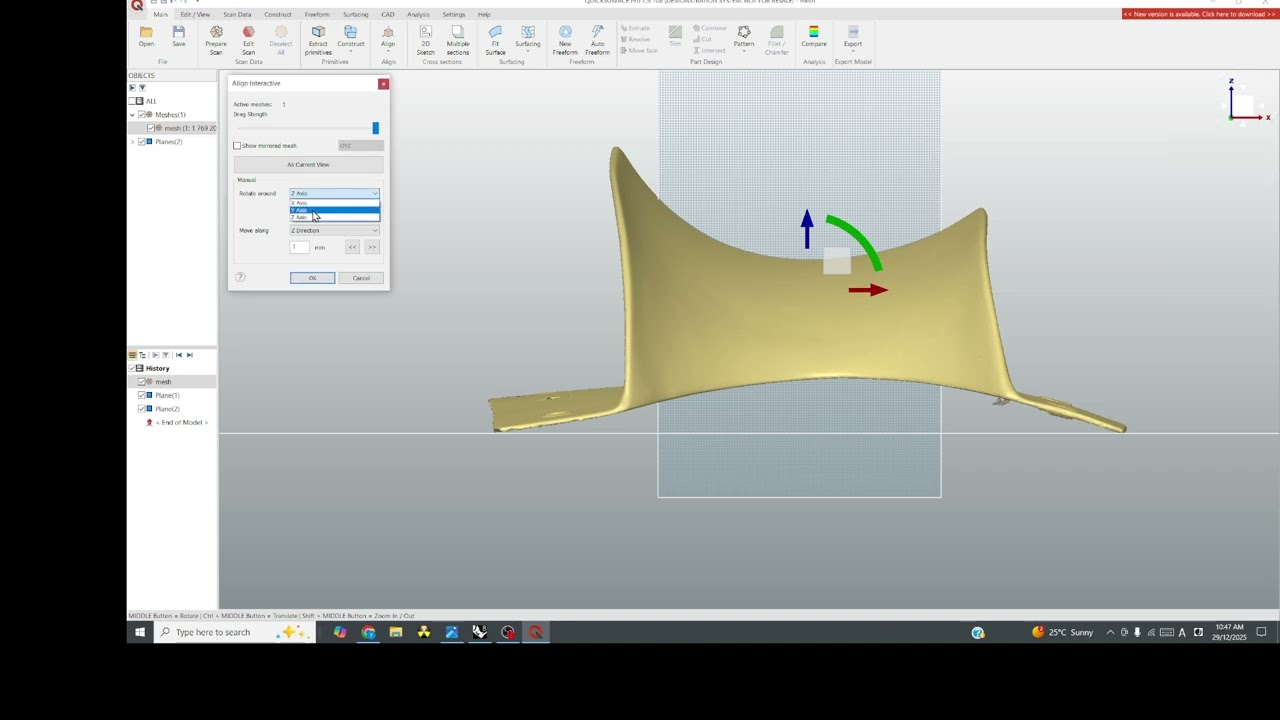
Task: Open help for Align Interactive dialog
Action: coord(240,277)
